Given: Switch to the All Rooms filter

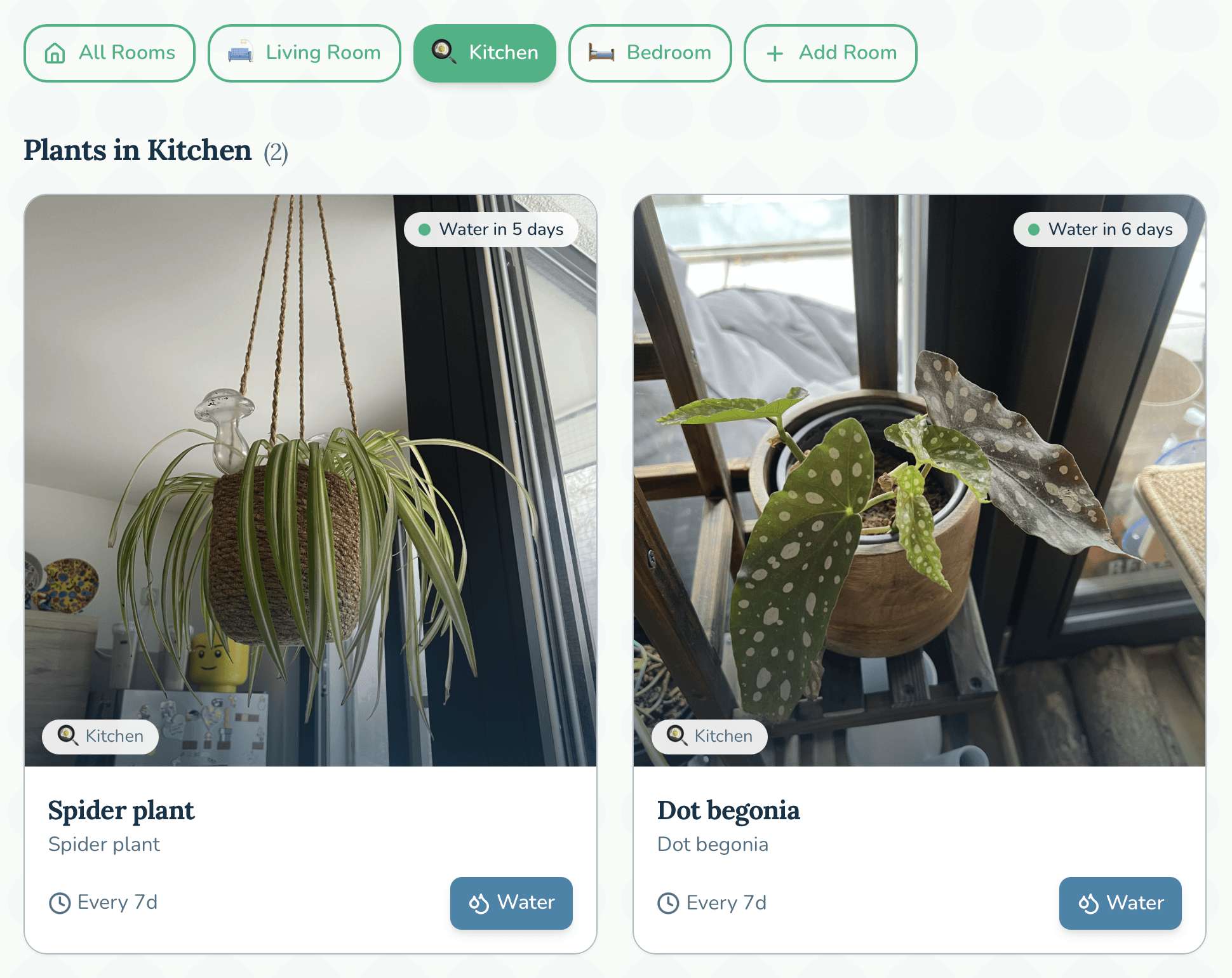Looking at the screenshot, I should (109, 53).
